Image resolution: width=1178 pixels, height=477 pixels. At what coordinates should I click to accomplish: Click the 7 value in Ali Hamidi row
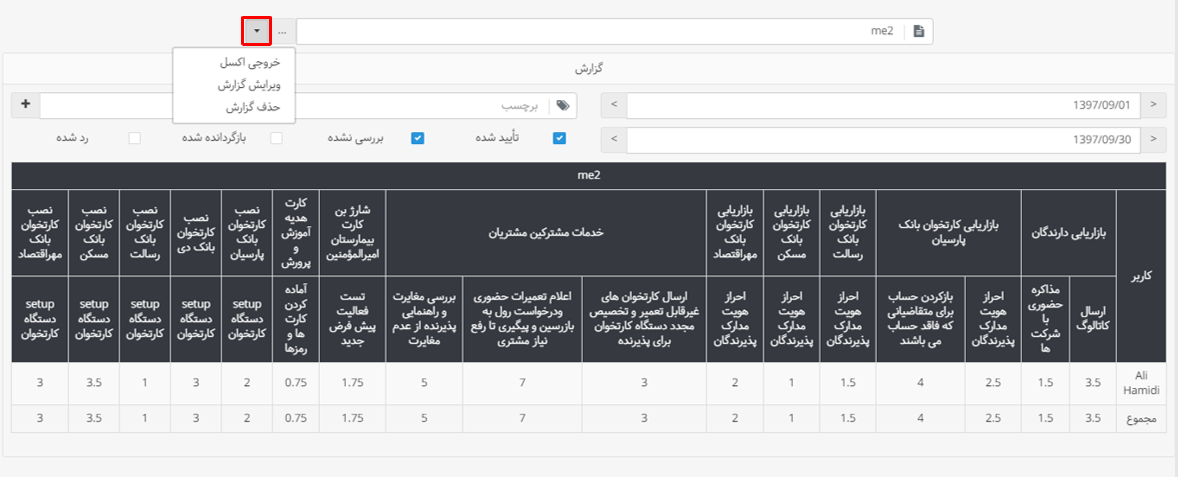[522, 383]
